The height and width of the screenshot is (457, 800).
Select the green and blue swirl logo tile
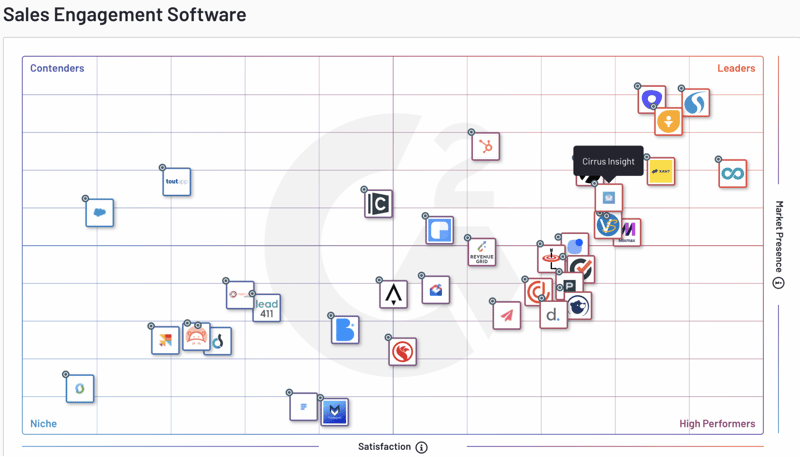(x=80, y=389)
